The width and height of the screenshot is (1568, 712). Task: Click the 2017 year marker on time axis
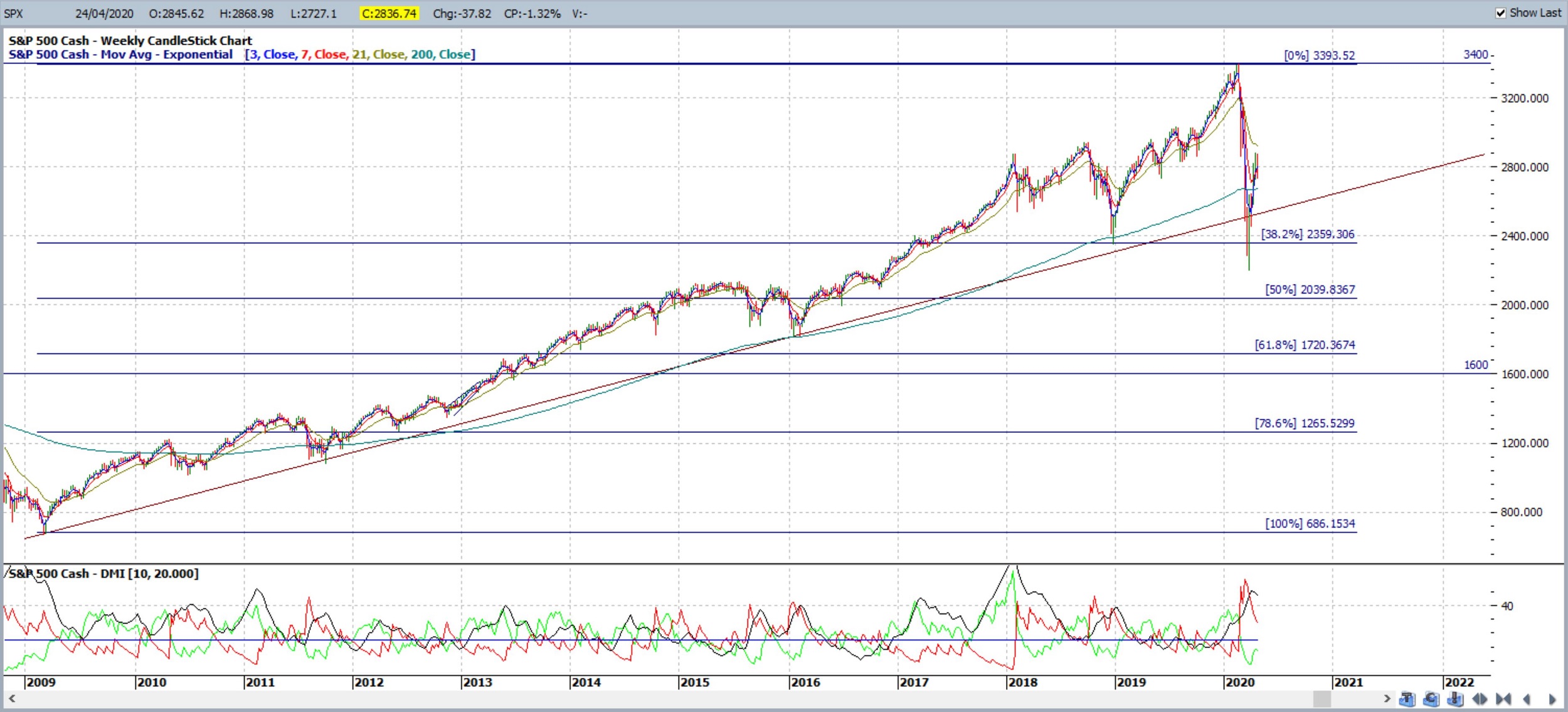pos(914,683)
